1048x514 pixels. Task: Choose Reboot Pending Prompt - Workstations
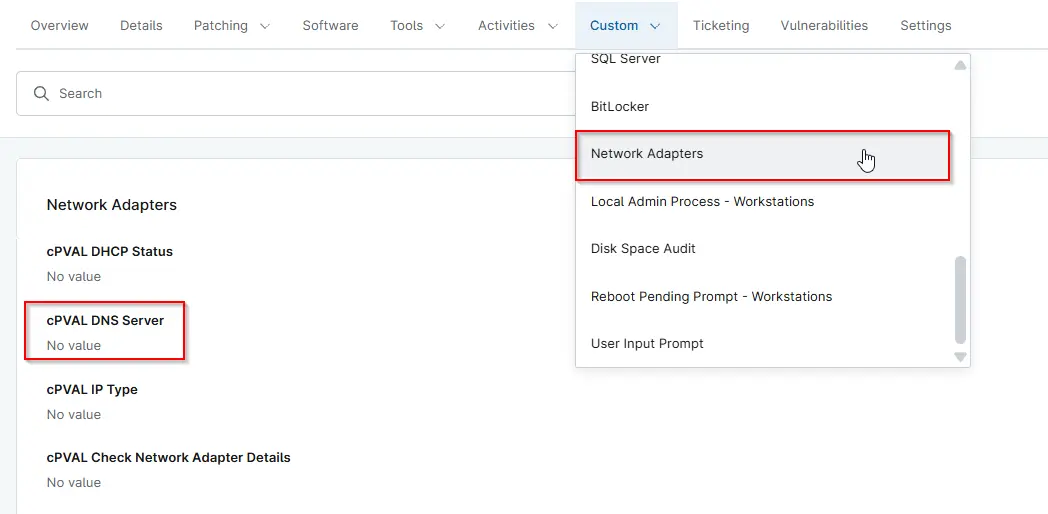[x=711, y=296]
